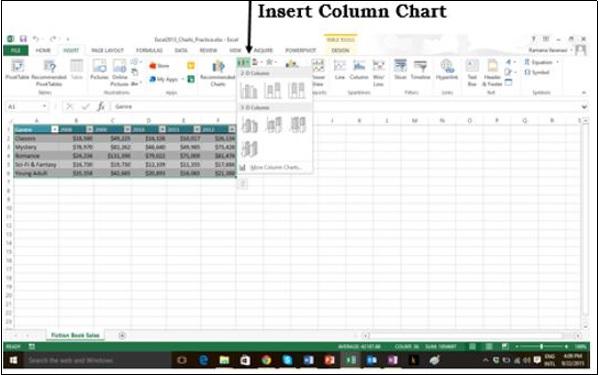Select 2-D 100% Stacked Column chart

[297, 91]
